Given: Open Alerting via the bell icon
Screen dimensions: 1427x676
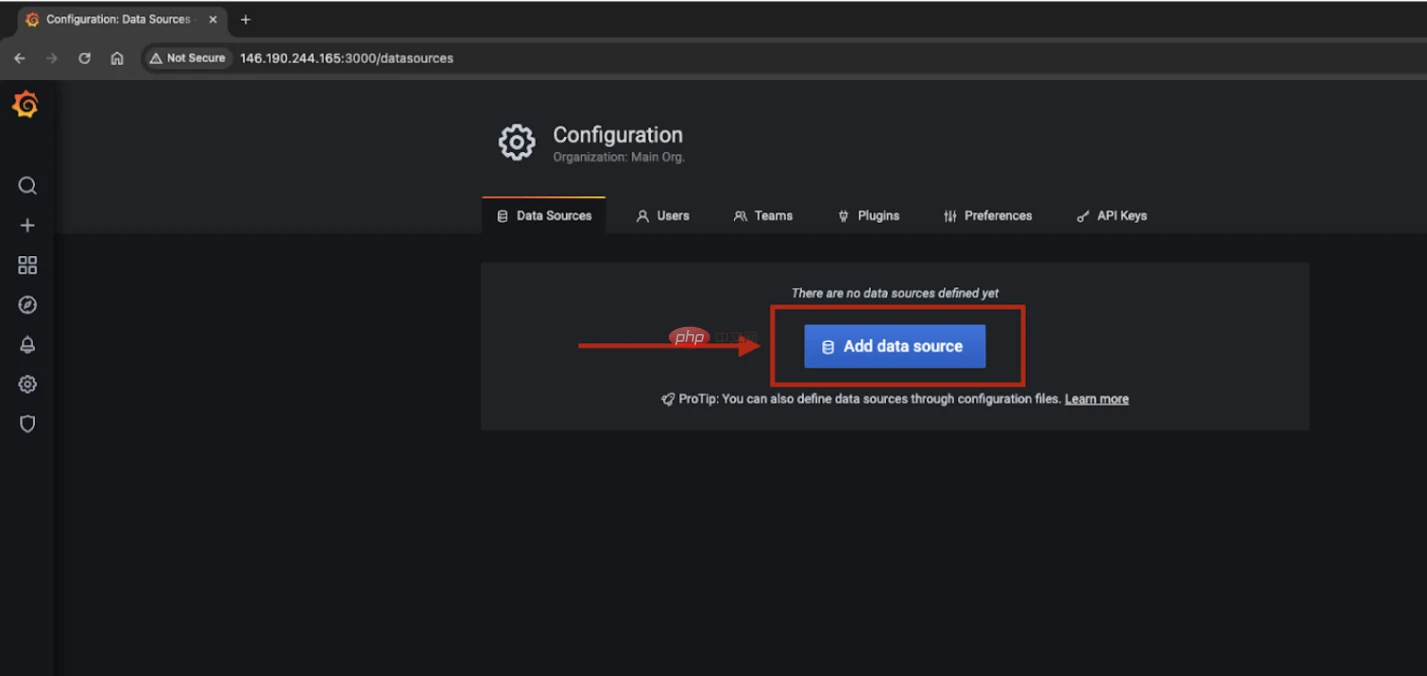Looking at the screenshot, I should pyautogui.click(x=27, y=344).
